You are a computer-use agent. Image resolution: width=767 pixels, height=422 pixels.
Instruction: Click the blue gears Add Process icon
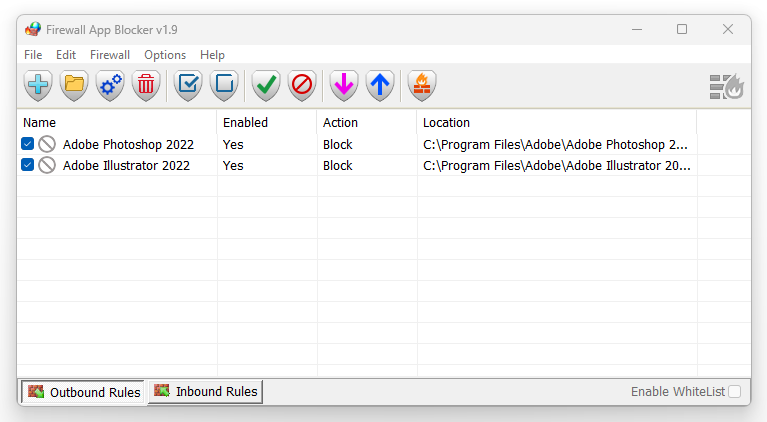coord(110,86)
